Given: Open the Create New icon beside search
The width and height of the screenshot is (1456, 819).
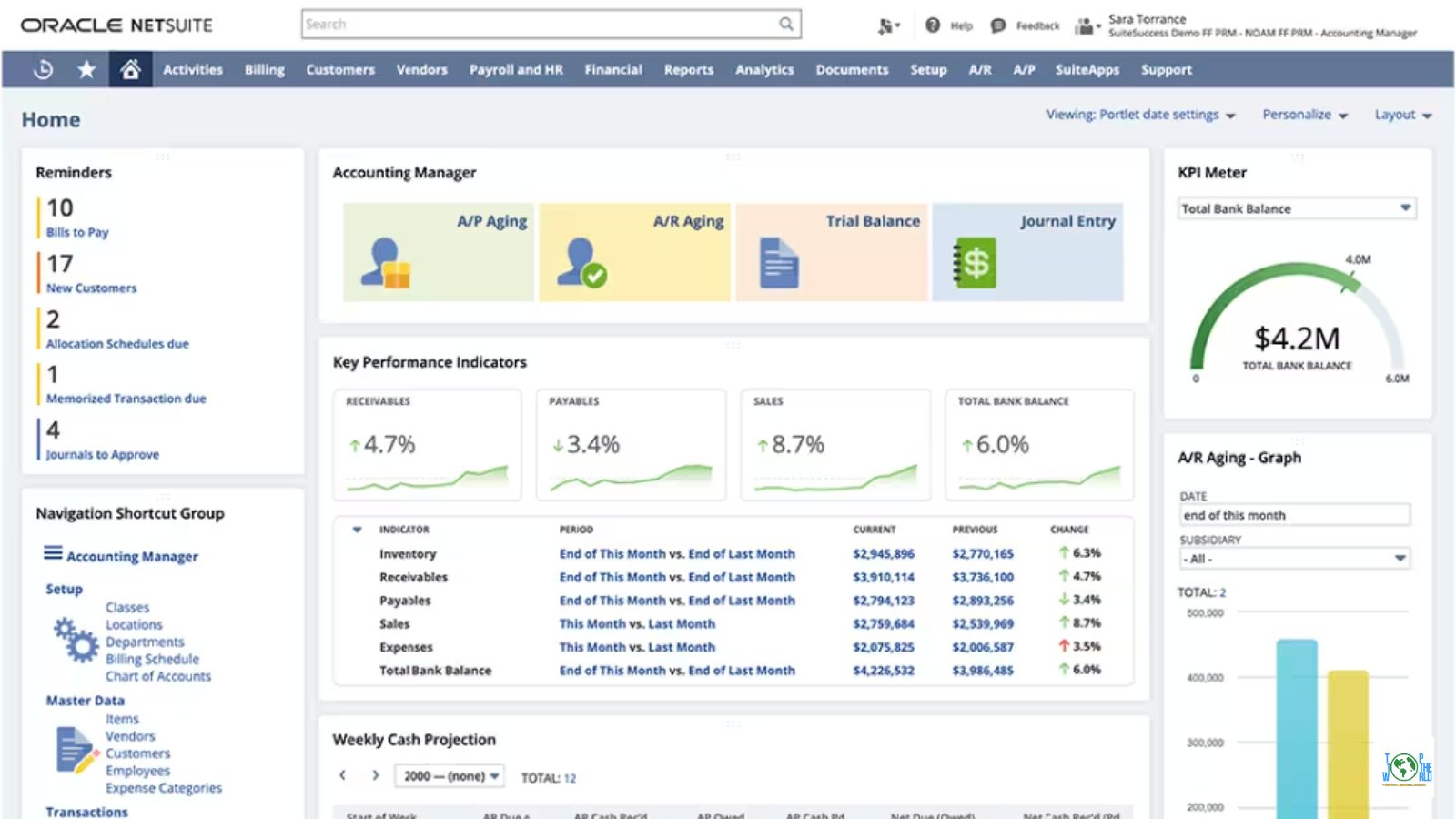Looking at the screenshot, I should 887,26.
